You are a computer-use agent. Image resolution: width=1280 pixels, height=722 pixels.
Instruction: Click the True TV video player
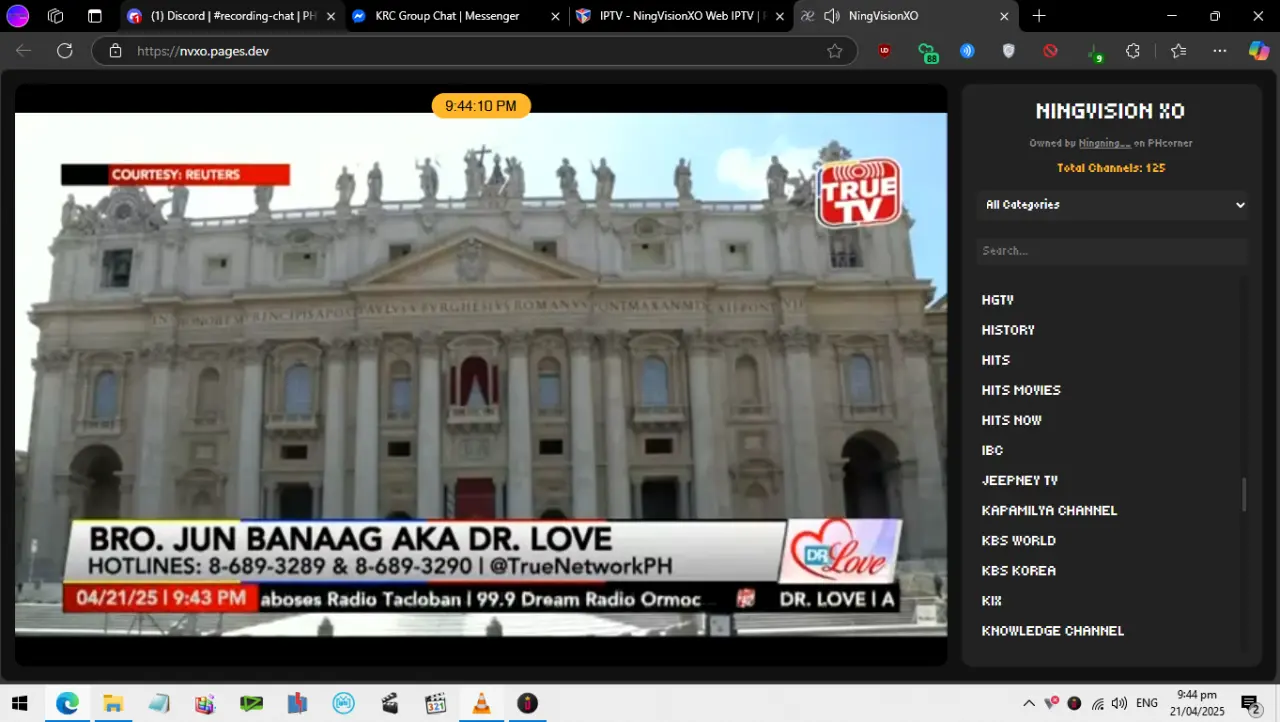coord(481,374)
